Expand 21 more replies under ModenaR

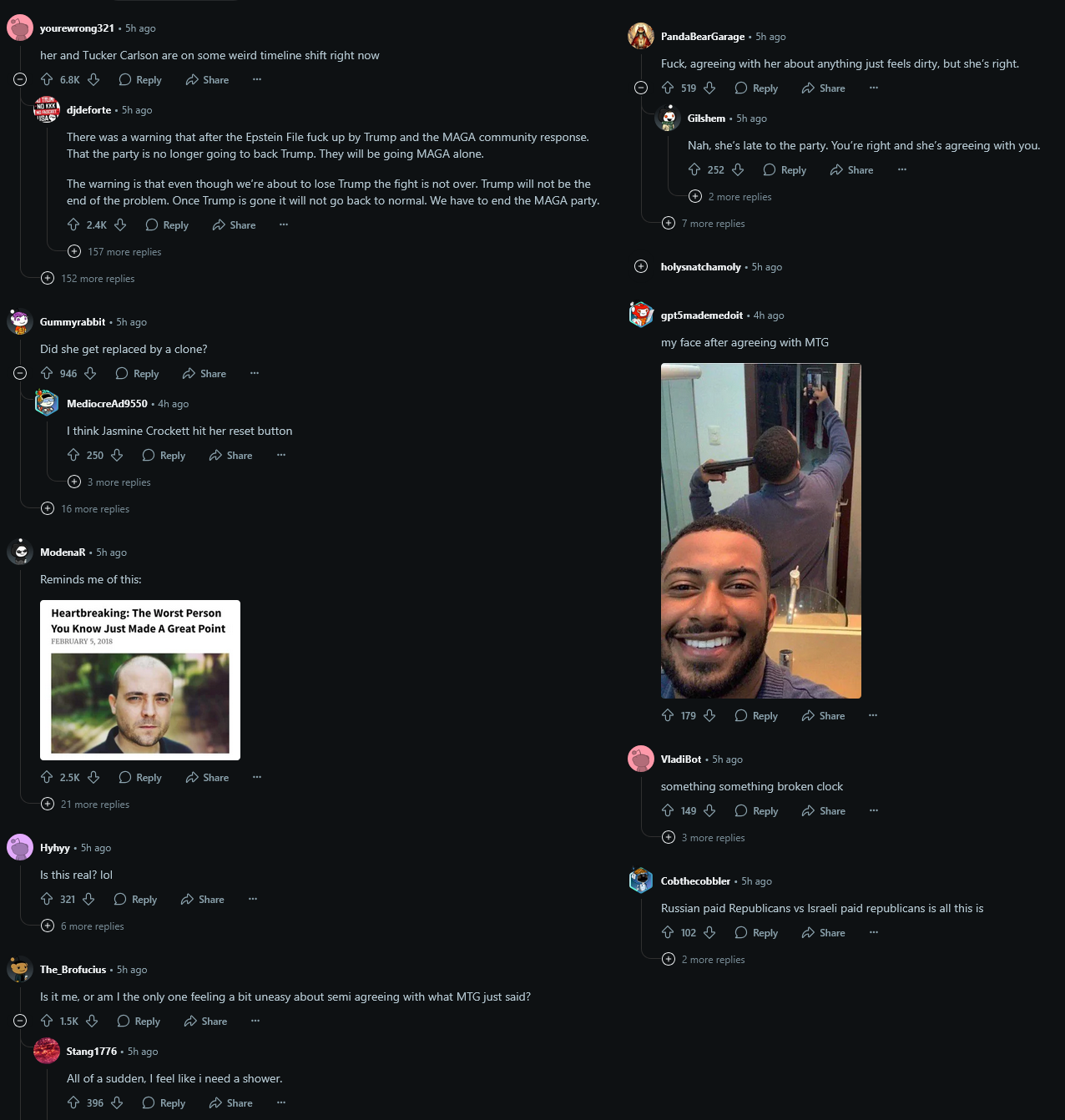[x=86, y=805]
